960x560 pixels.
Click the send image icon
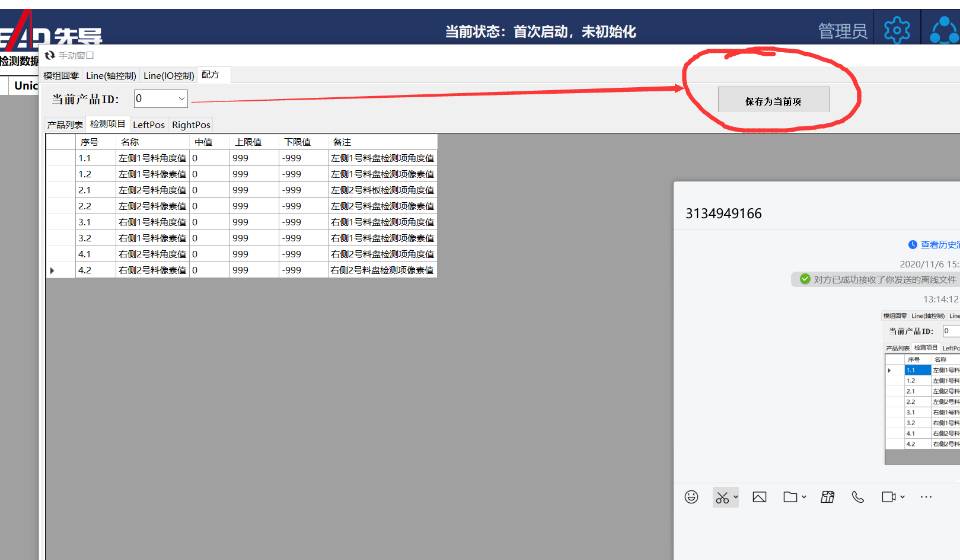coord(759,497)
